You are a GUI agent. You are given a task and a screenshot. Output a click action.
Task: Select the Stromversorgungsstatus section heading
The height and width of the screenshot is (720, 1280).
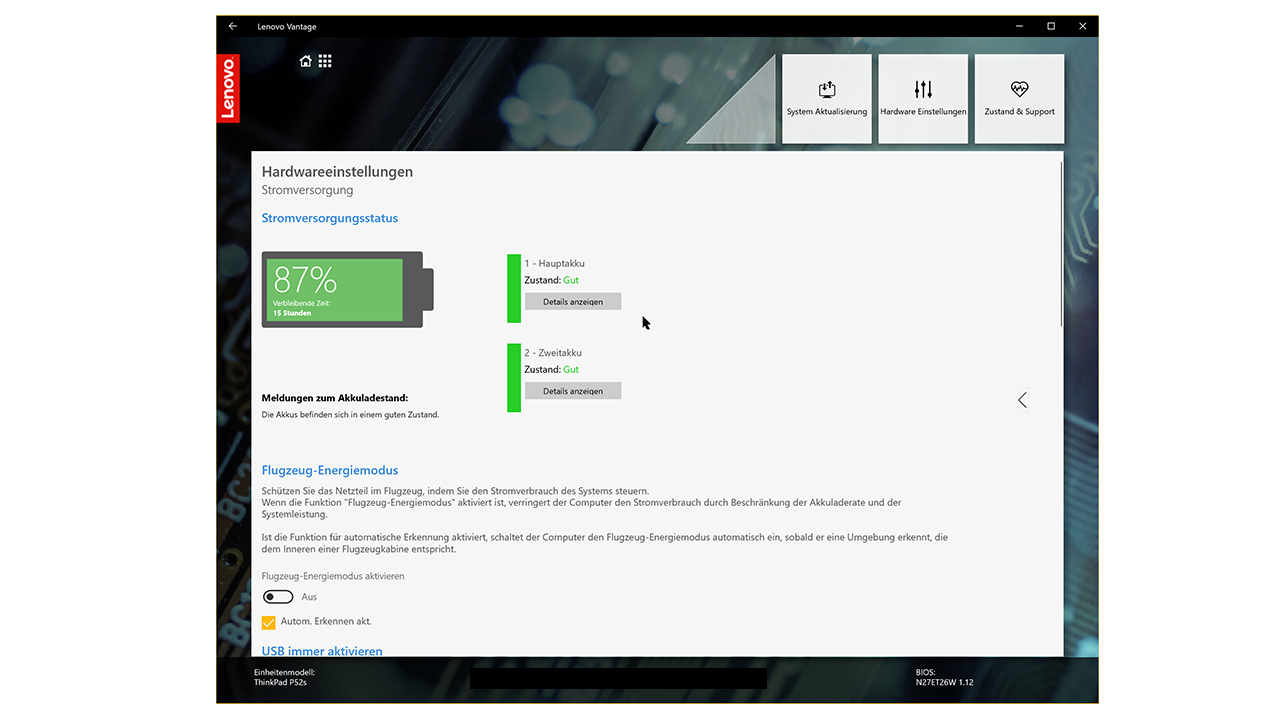(330, 218)
